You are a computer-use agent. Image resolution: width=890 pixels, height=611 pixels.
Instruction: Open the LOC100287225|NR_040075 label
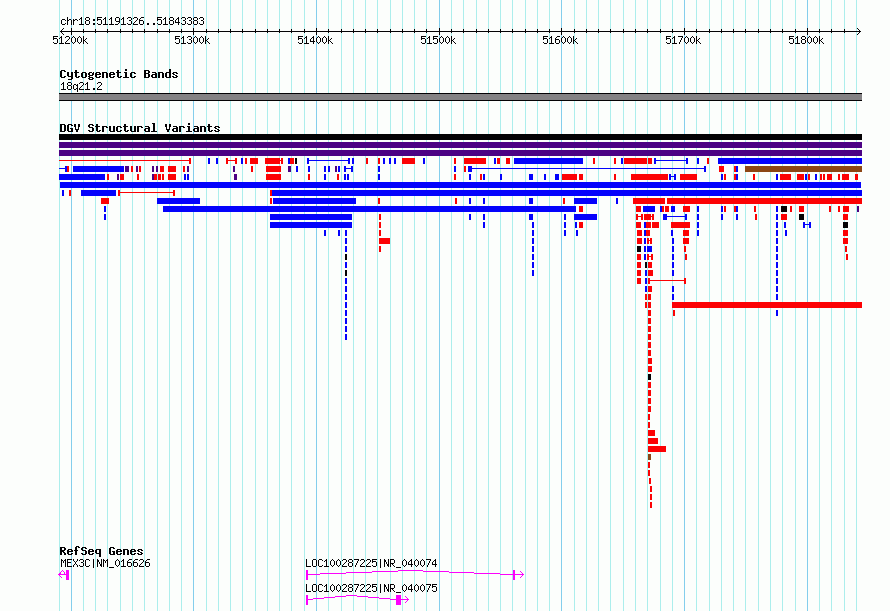371,588
